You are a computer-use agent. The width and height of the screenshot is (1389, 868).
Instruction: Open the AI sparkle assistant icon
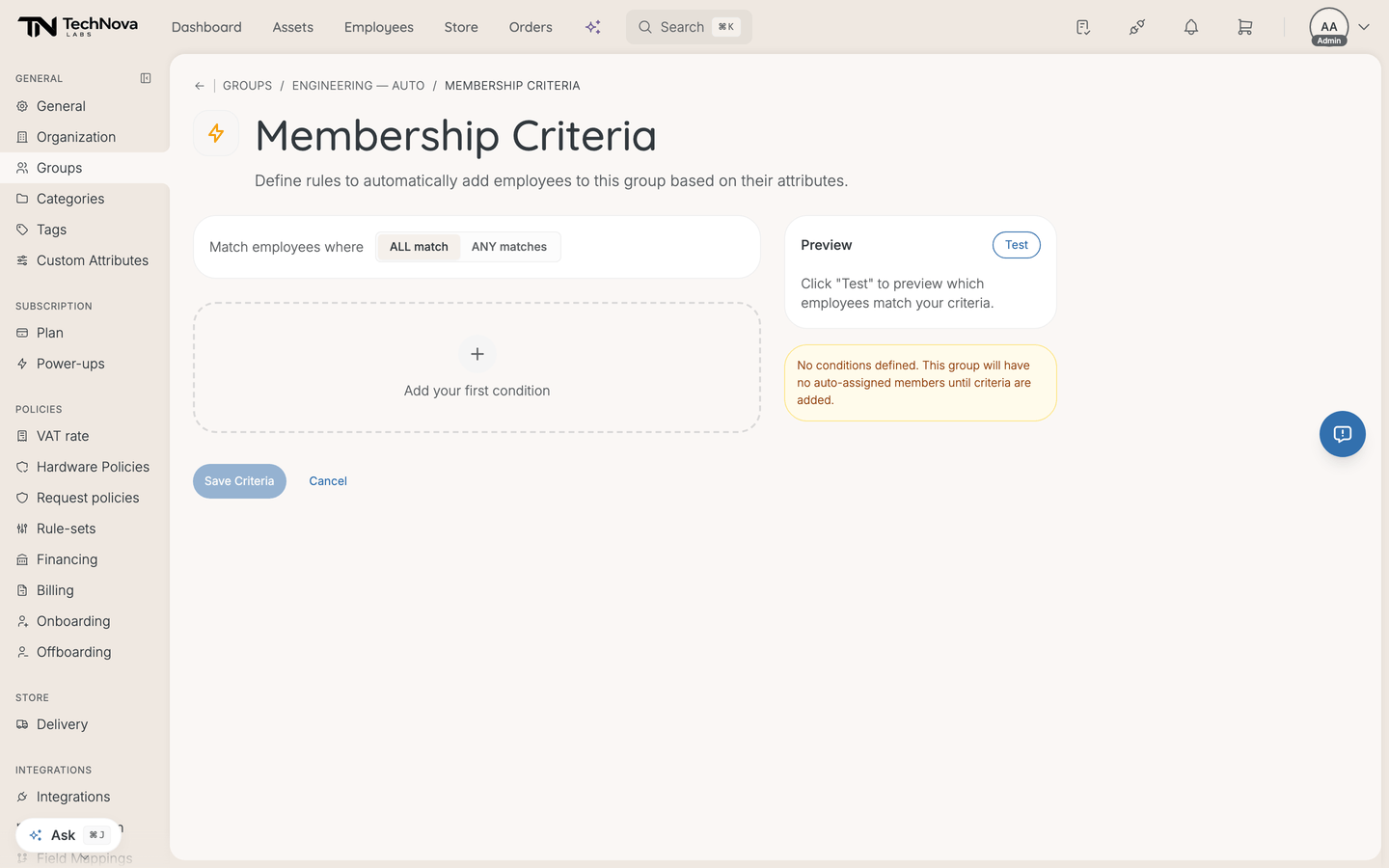(593, 27)
